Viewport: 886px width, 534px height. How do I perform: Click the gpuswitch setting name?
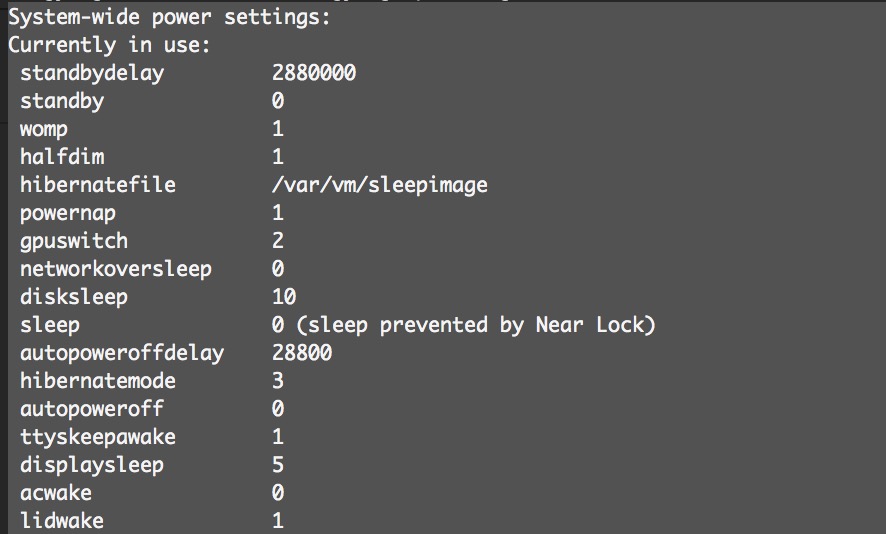pyautogui.click(x=74, y=241)
